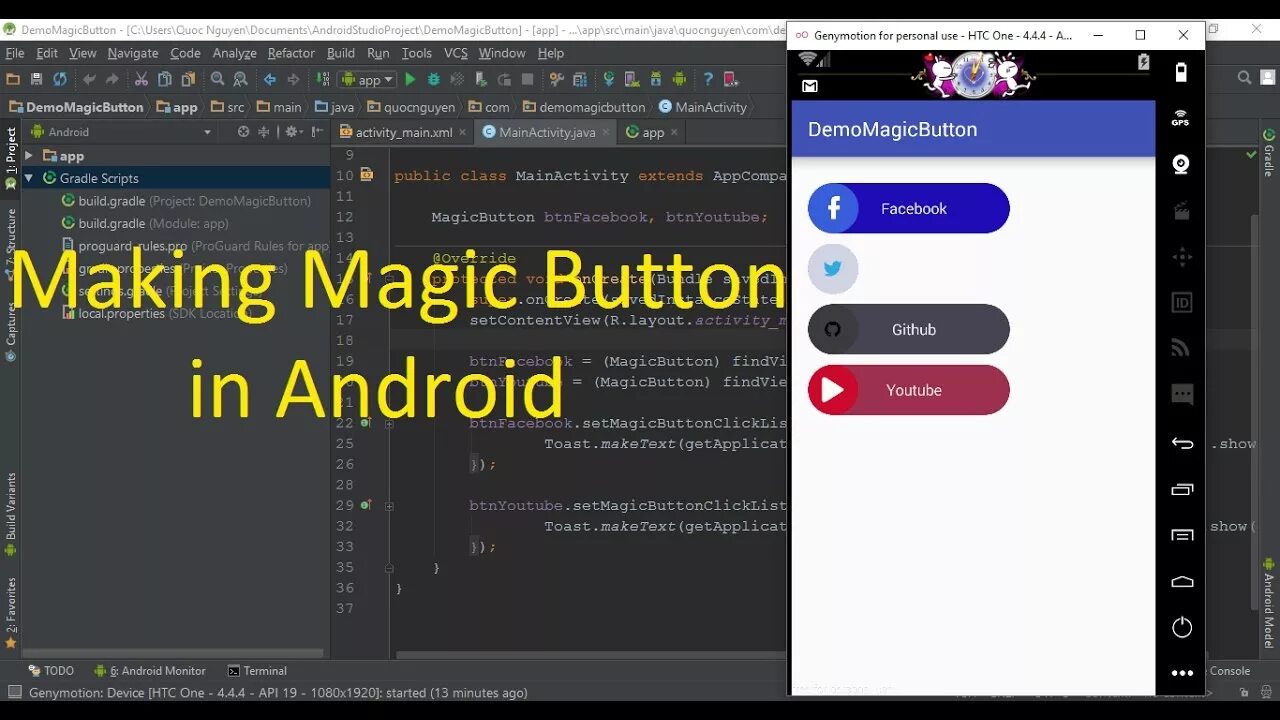
Task: Open the File menu
Action: pyautogui.click(x=15, y=53)
